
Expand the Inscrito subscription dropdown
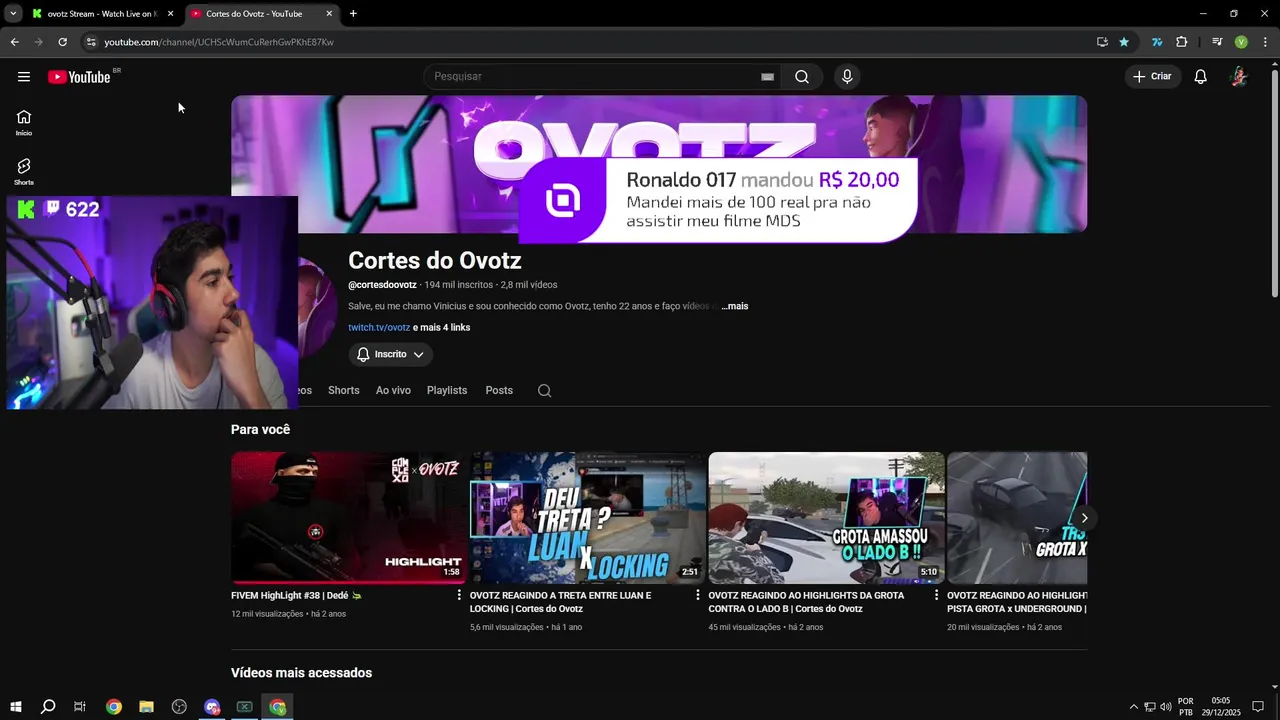[391, 354]
